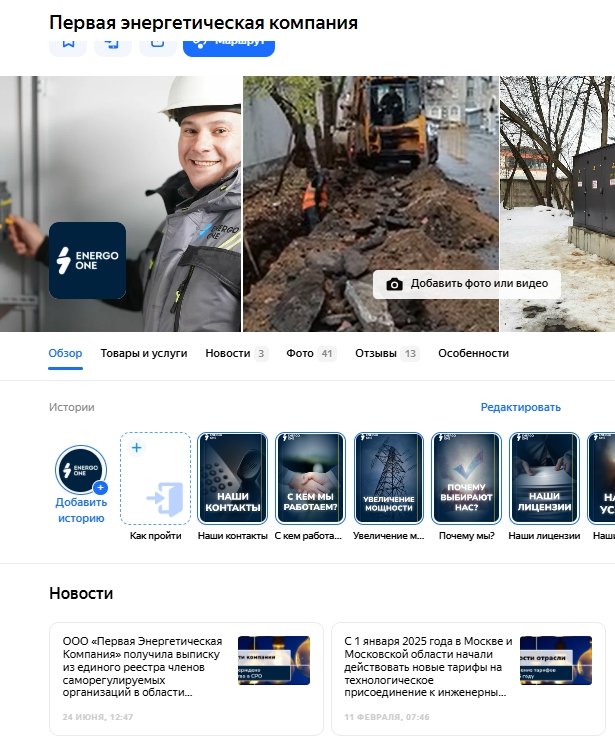Click the С кем работа... caption
615x738 pixels.
(308, 536)
